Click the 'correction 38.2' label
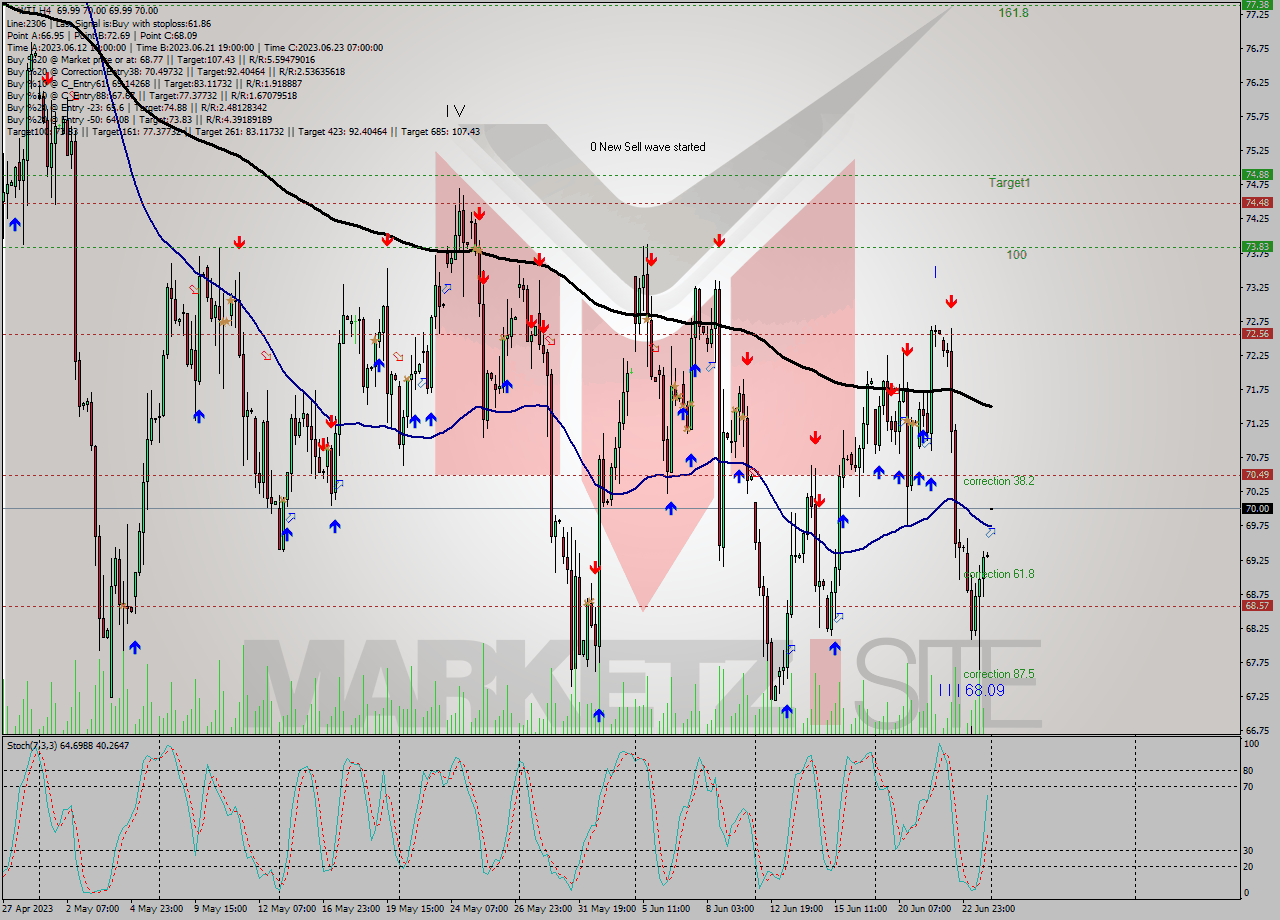 tap(998, 481)
